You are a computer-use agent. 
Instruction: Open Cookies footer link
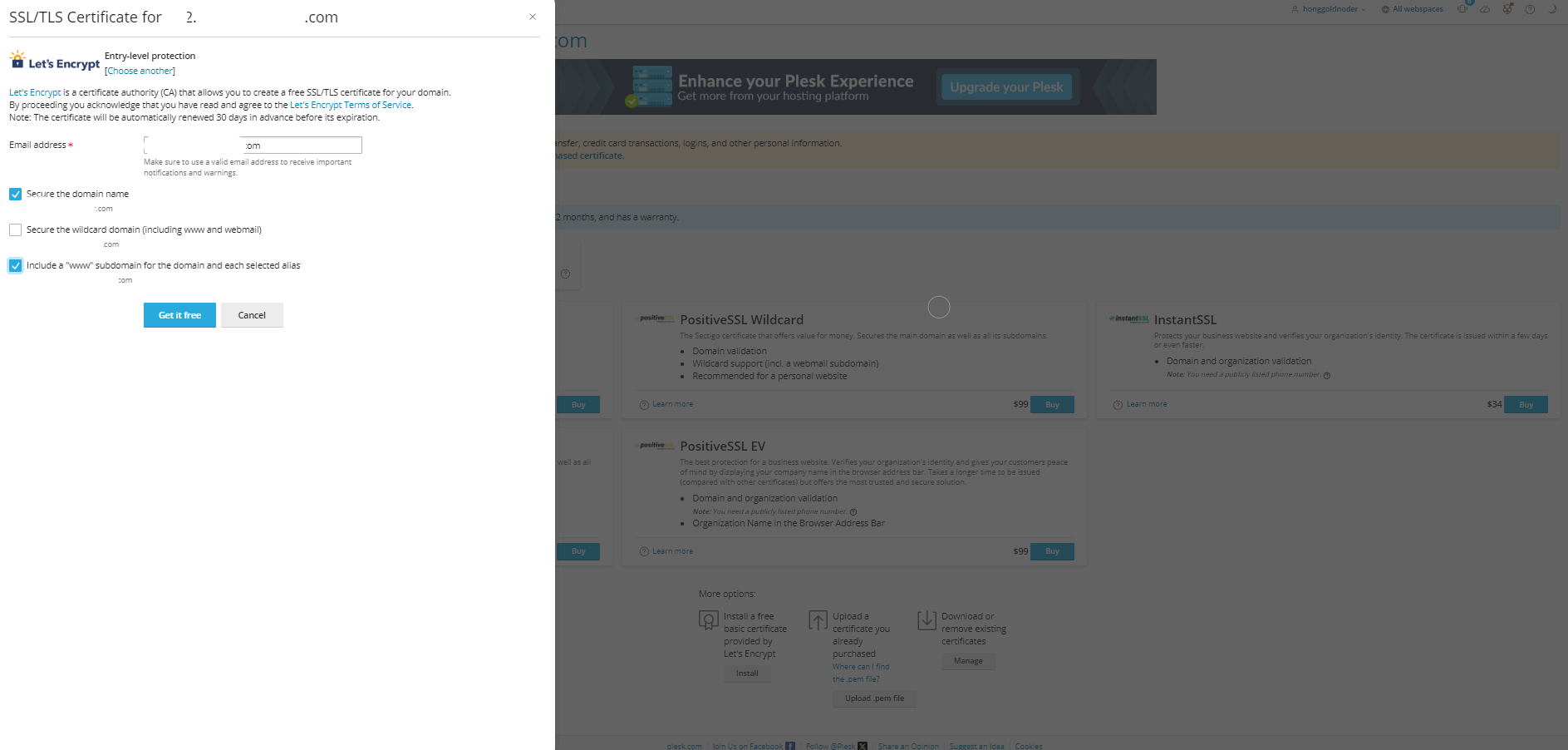click(x=1029, y=746)
